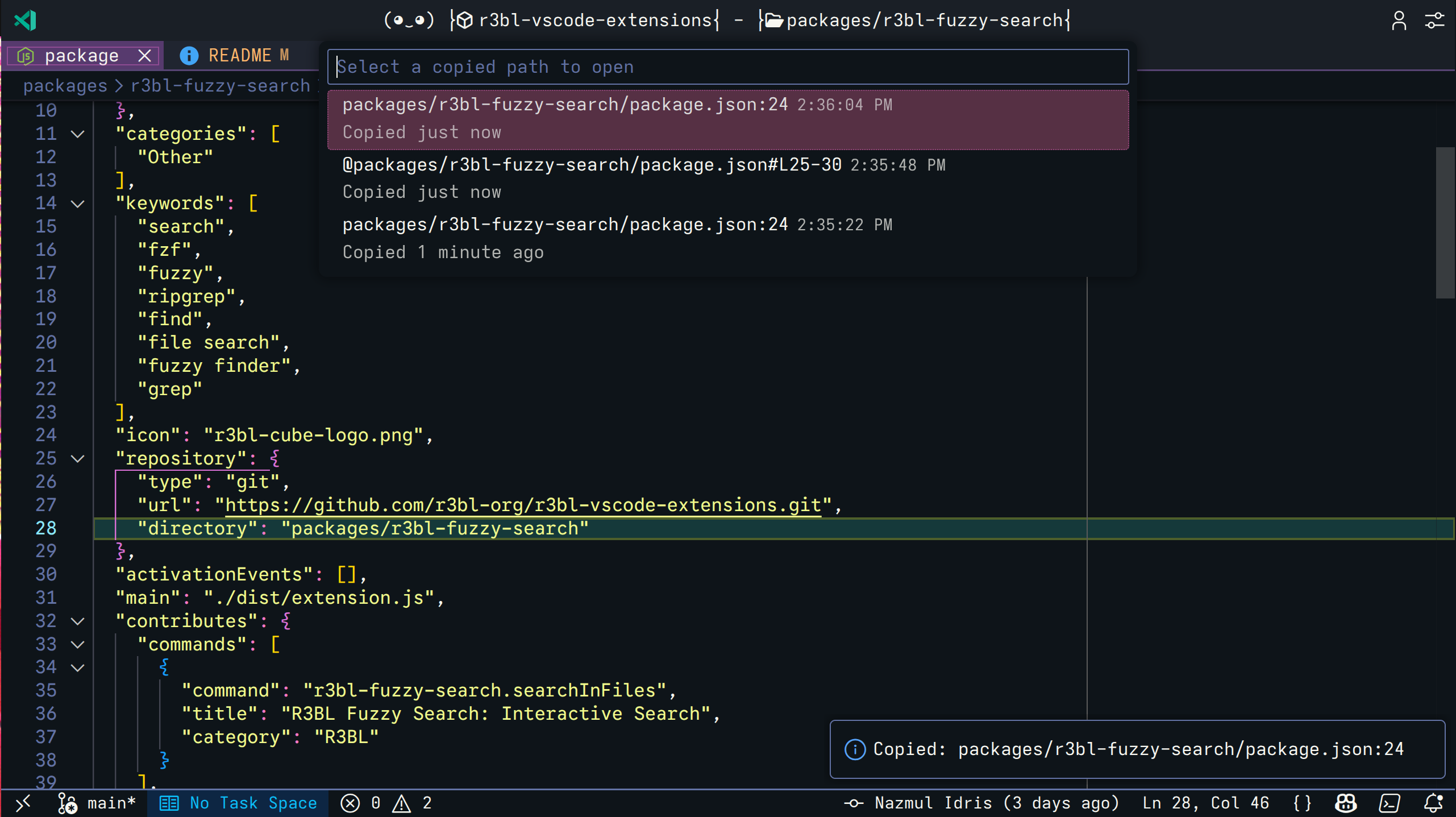The height and width of the screenshot is (817, 1456).
Task: Fold the "repository" object chevron
Action: (x=78, y=459)
